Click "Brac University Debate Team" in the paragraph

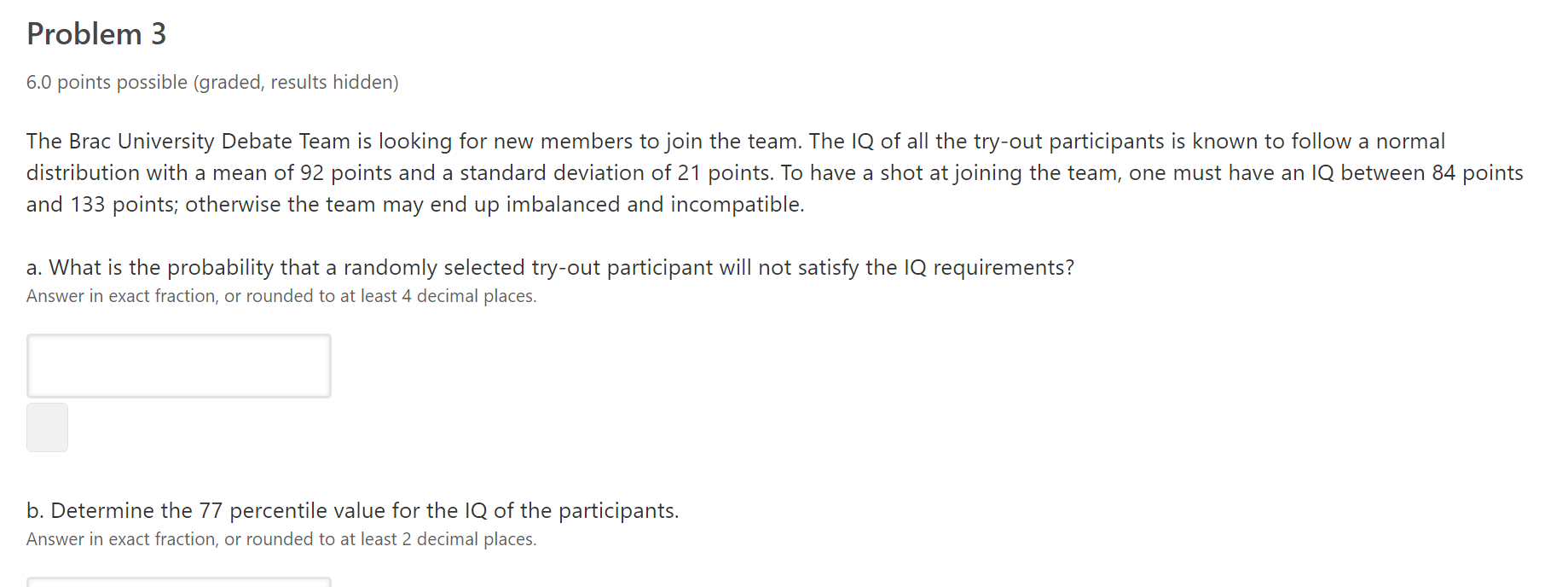click(210, 141)
